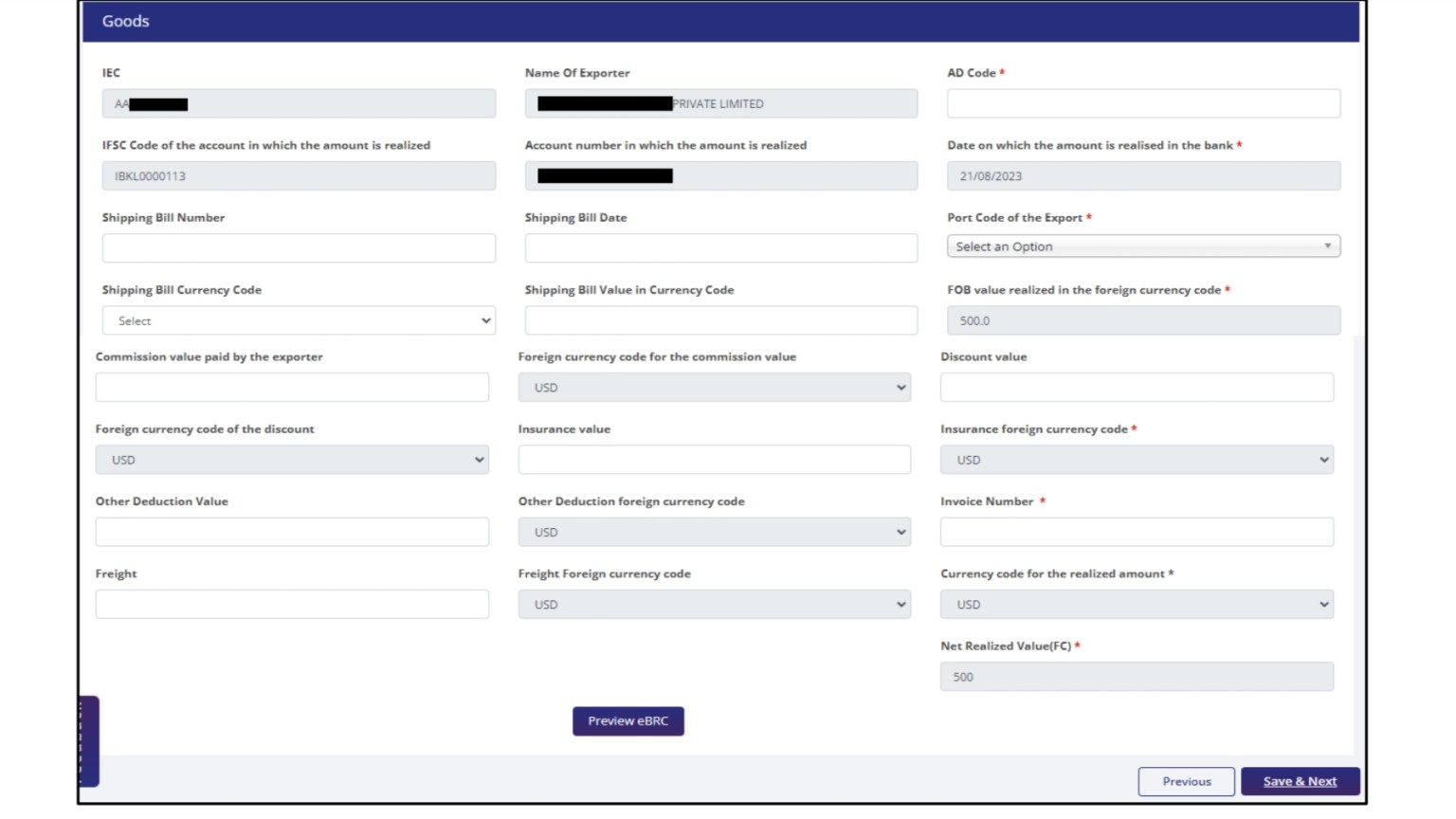Click the Discount value field

(x=1136, y=387)
